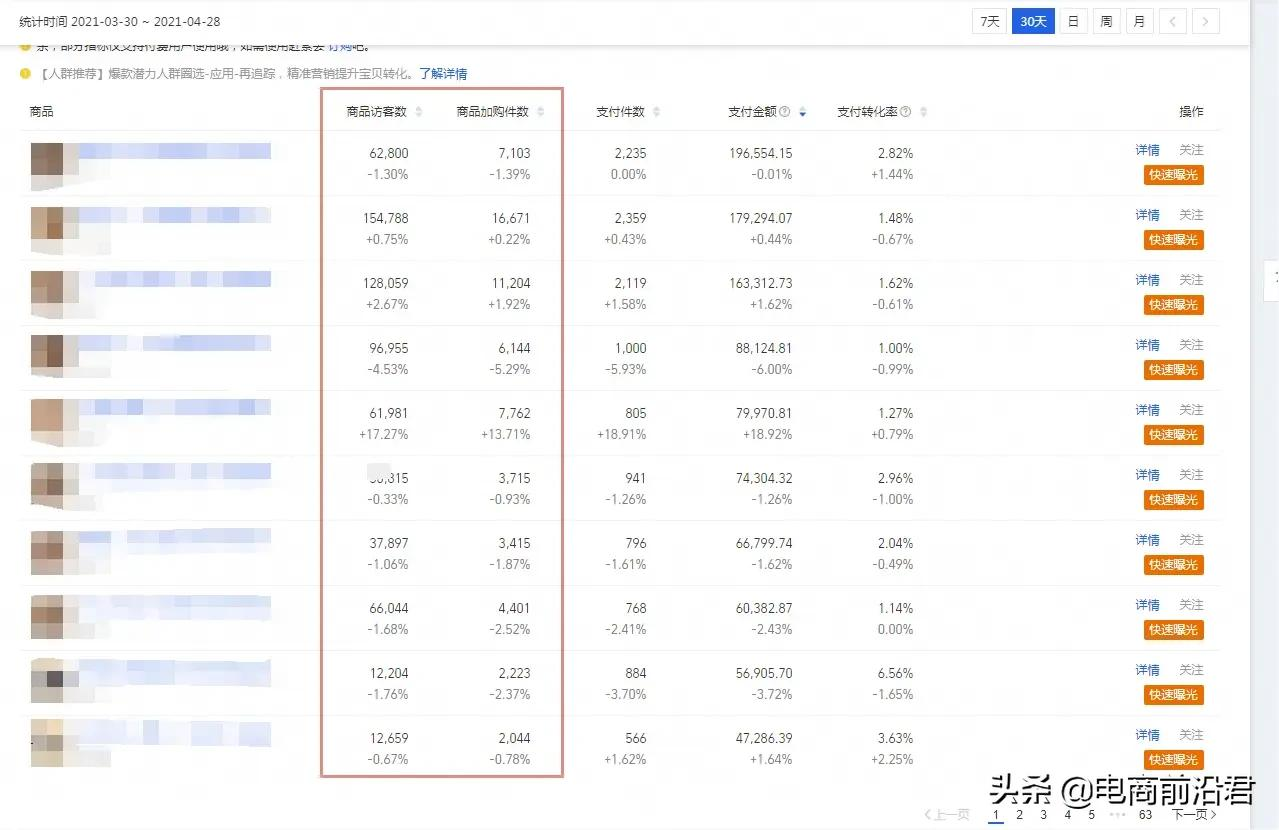Click 快速曝光 on the first product row
1279x830 pixels.
(1173, 174)
